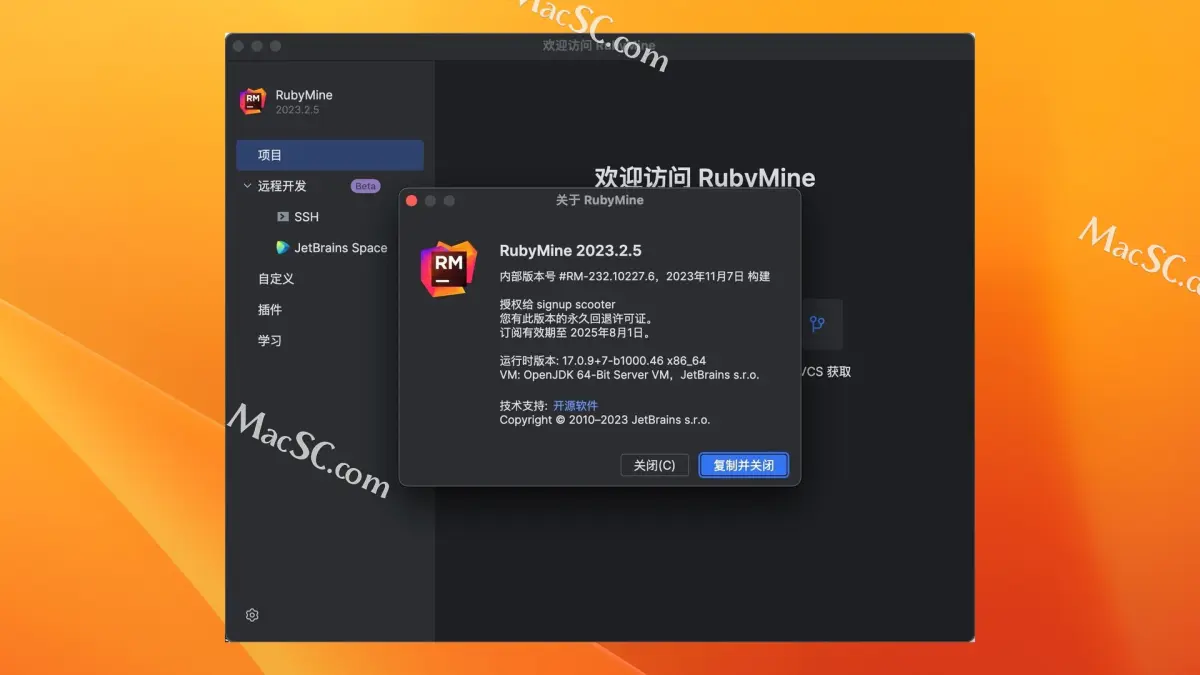The height and width of the screenshot is (675, 1200).
Task: Click the Beta badge next to 远程开发
Action: (x=364, y=186)
